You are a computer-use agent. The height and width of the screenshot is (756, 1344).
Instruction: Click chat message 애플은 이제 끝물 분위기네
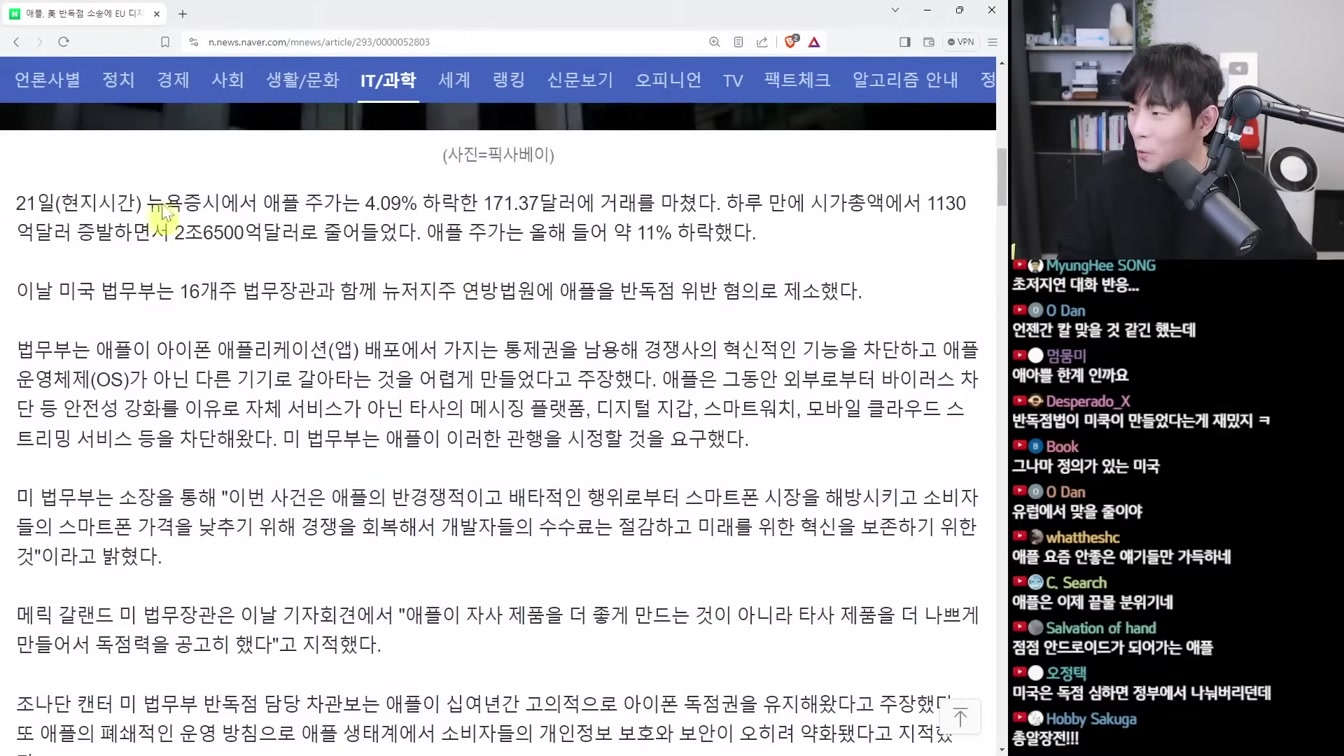[1092, 602]
